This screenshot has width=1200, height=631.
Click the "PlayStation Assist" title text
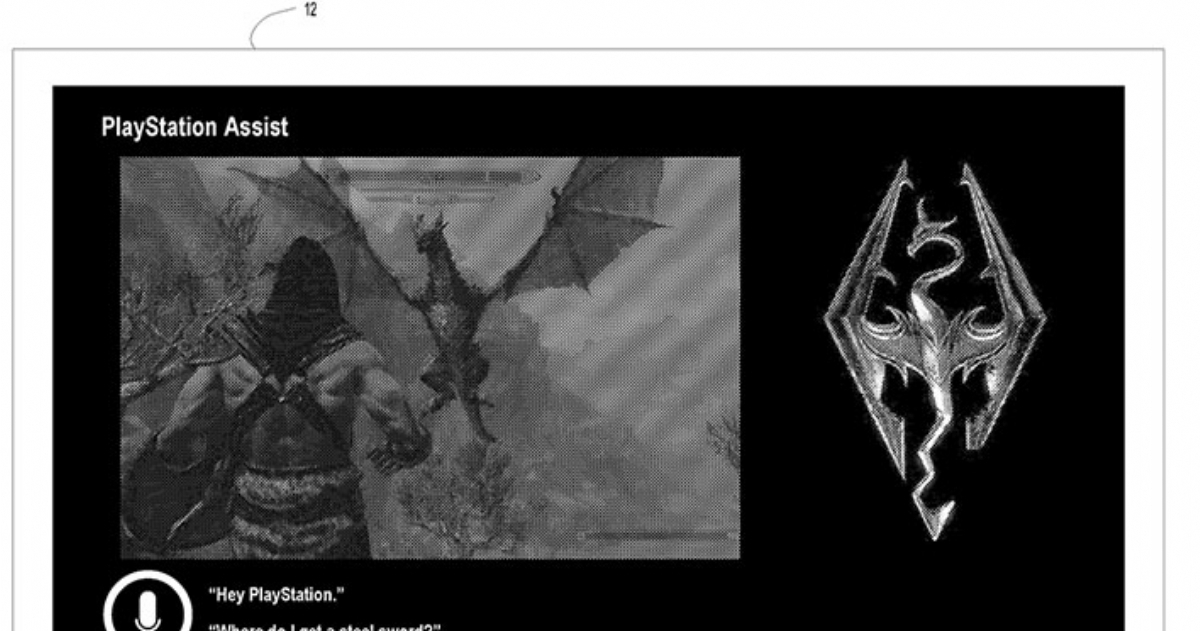pos(195,128)
